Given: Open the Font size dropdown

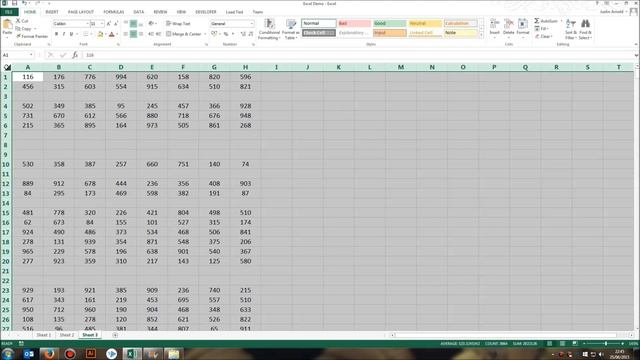Looking at the screenshot, I should coord(102,24).
